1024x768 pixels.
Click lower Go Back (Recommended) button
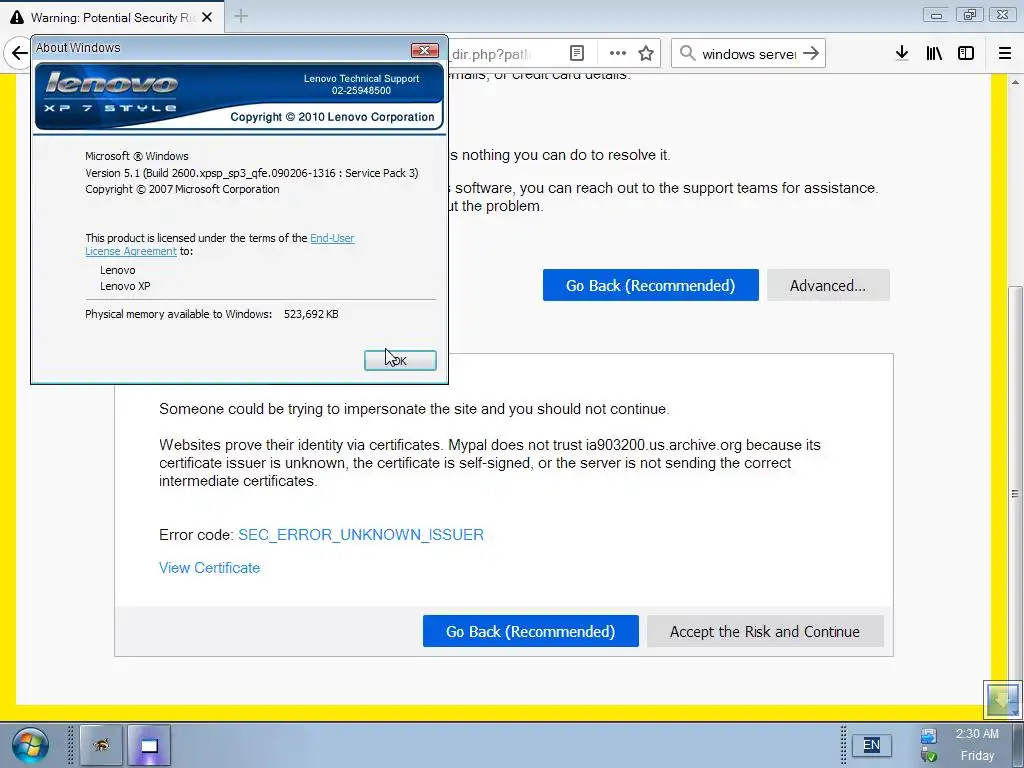[x=530, y=632]
